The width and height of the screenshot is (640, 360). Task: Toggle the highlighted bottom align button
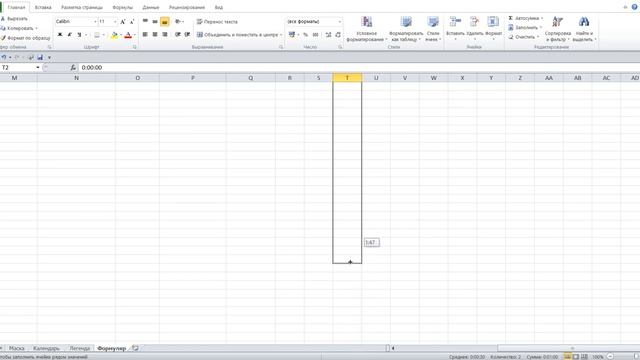[164, 22]
